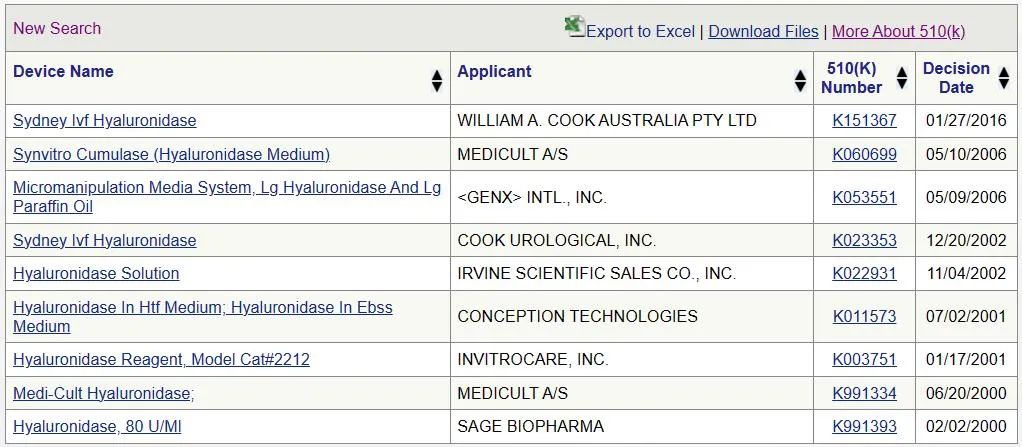Sort Decision Date column descending arrow
Image resolution: width=1022 pixels, height=447 pixels.
(1004, 84)
